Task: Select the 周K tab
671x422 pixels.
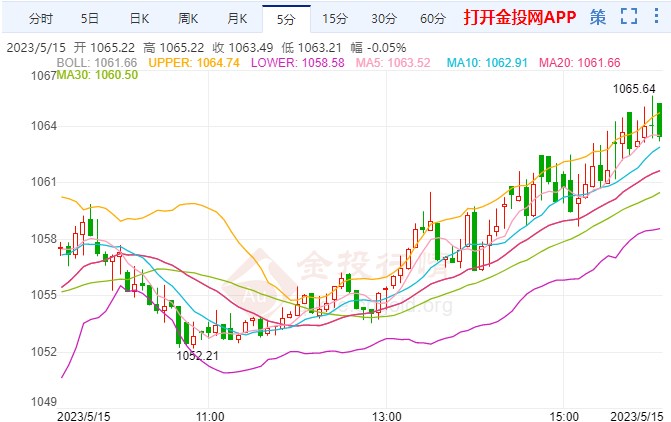Action: pyautogui.click(x=188, y=19)
